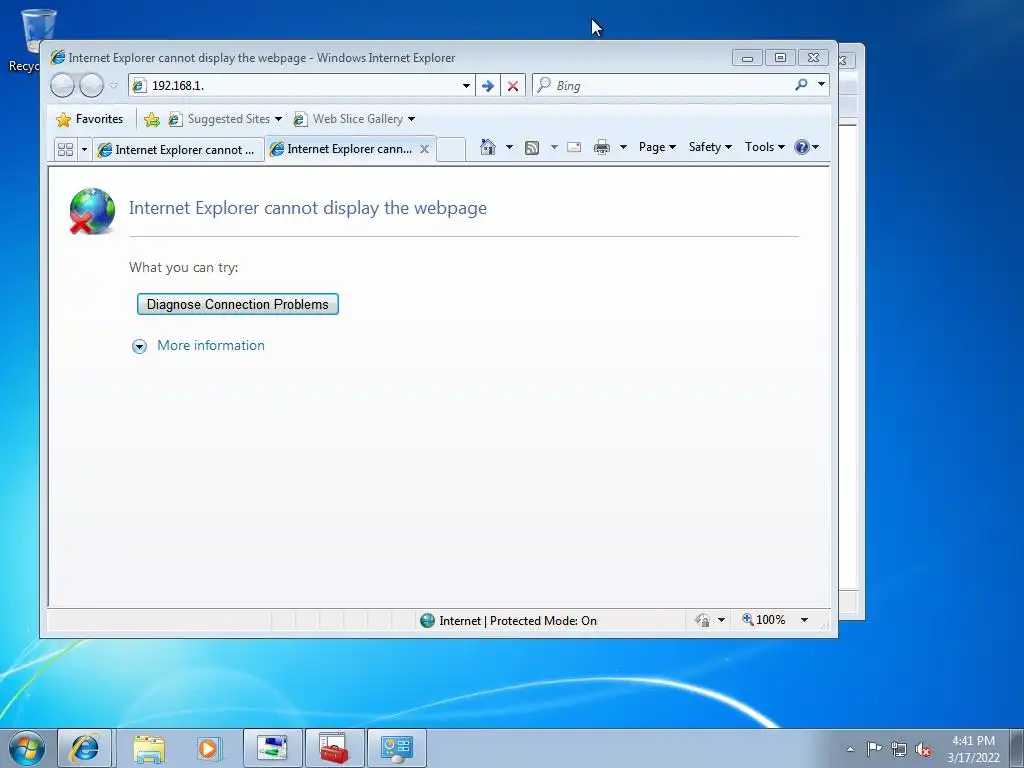Image resolution: width=1024 pixels, height=768 pixels.
Task: Open the Safety menu
Action: click(x=710, y=147)
